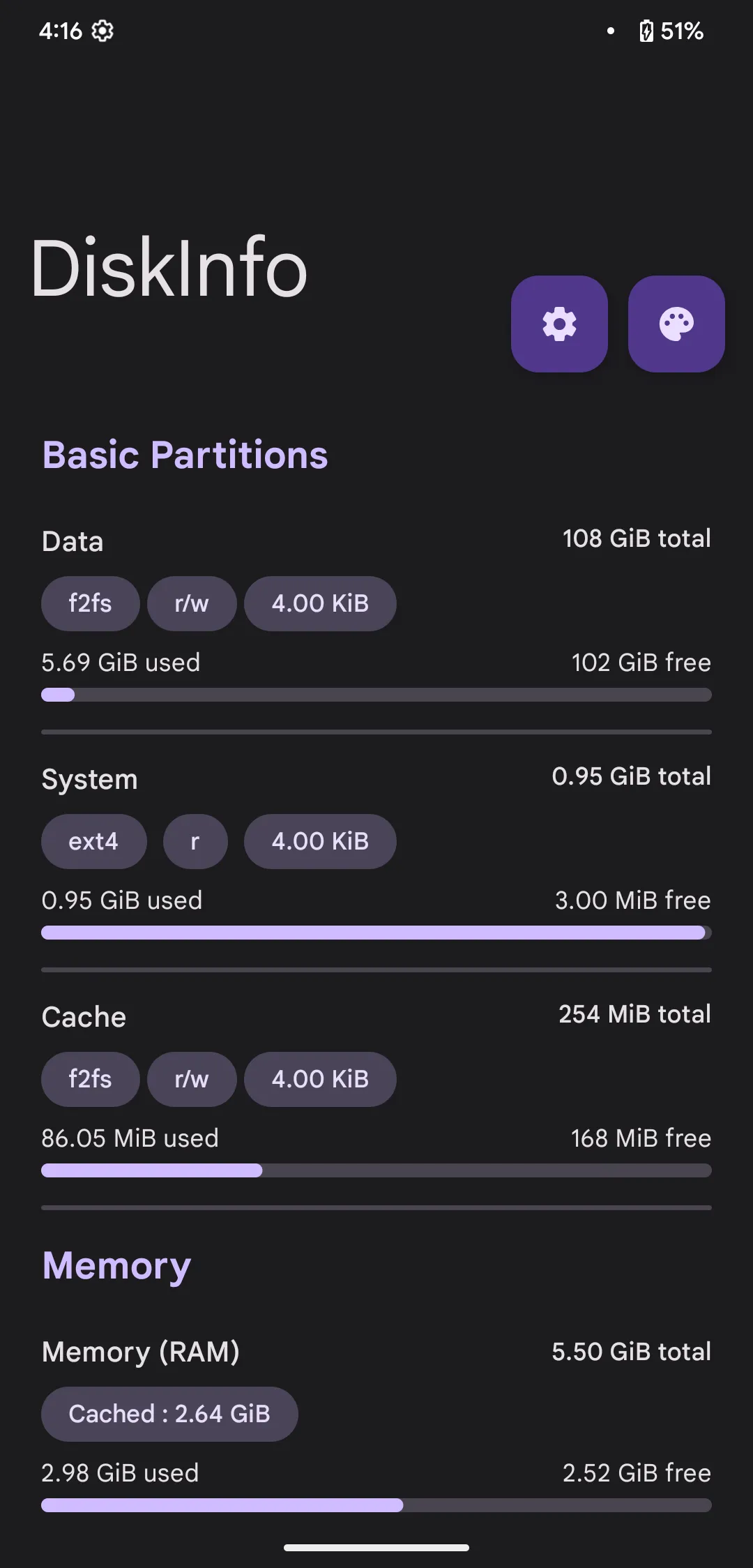Tap the read-only 'r' chip under System
The height and width of the screenshot is (1568, 753).
coord(195,841)
